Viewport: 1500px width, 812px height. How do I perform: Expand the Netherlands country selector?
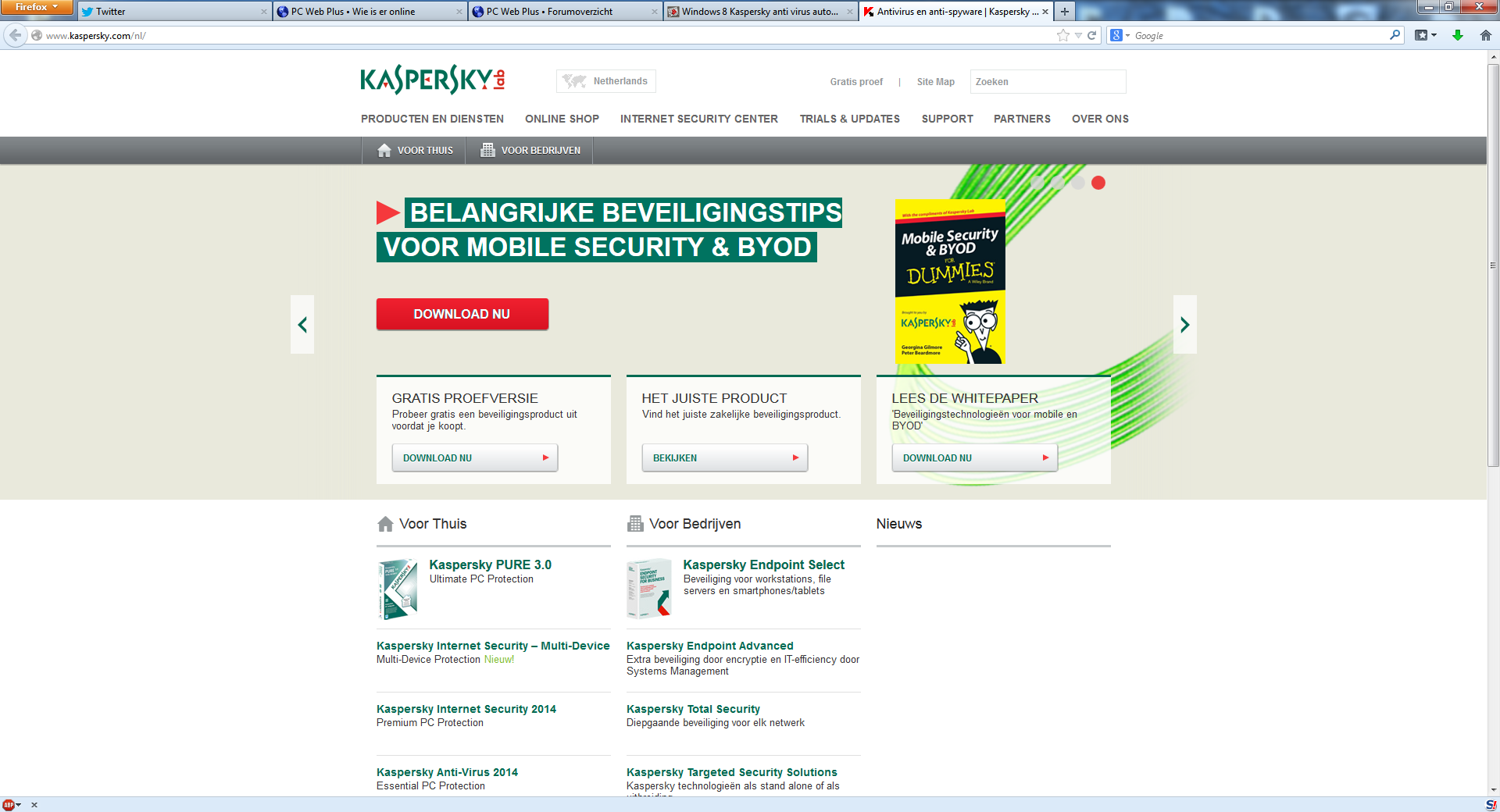606,81
